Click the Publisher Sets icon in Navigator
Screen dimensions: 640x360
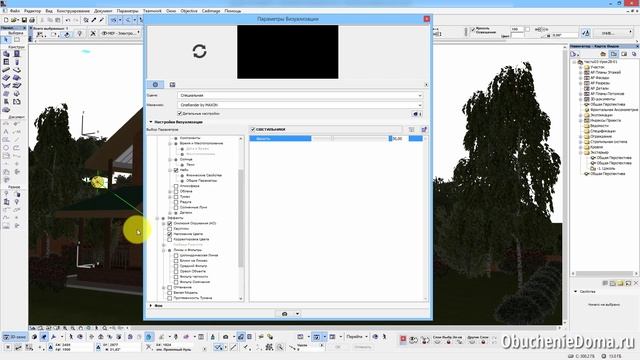[634, 54]
